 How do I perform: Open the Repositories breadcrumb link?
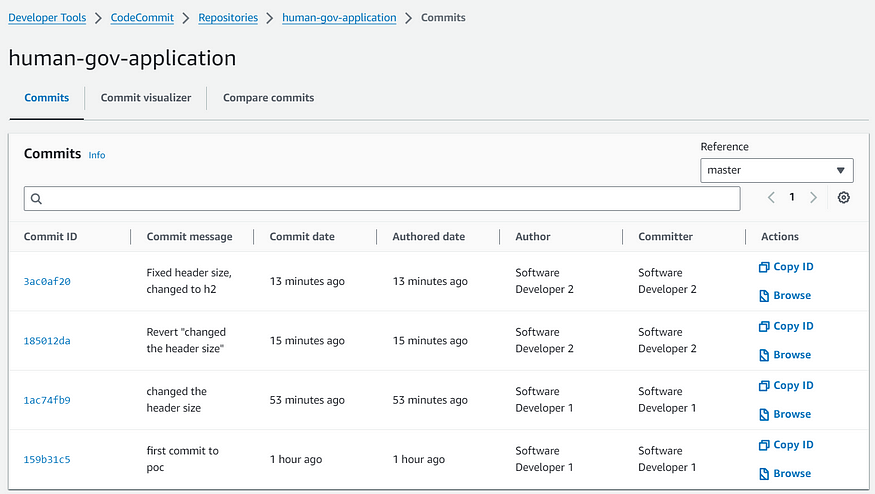(228, 18)
